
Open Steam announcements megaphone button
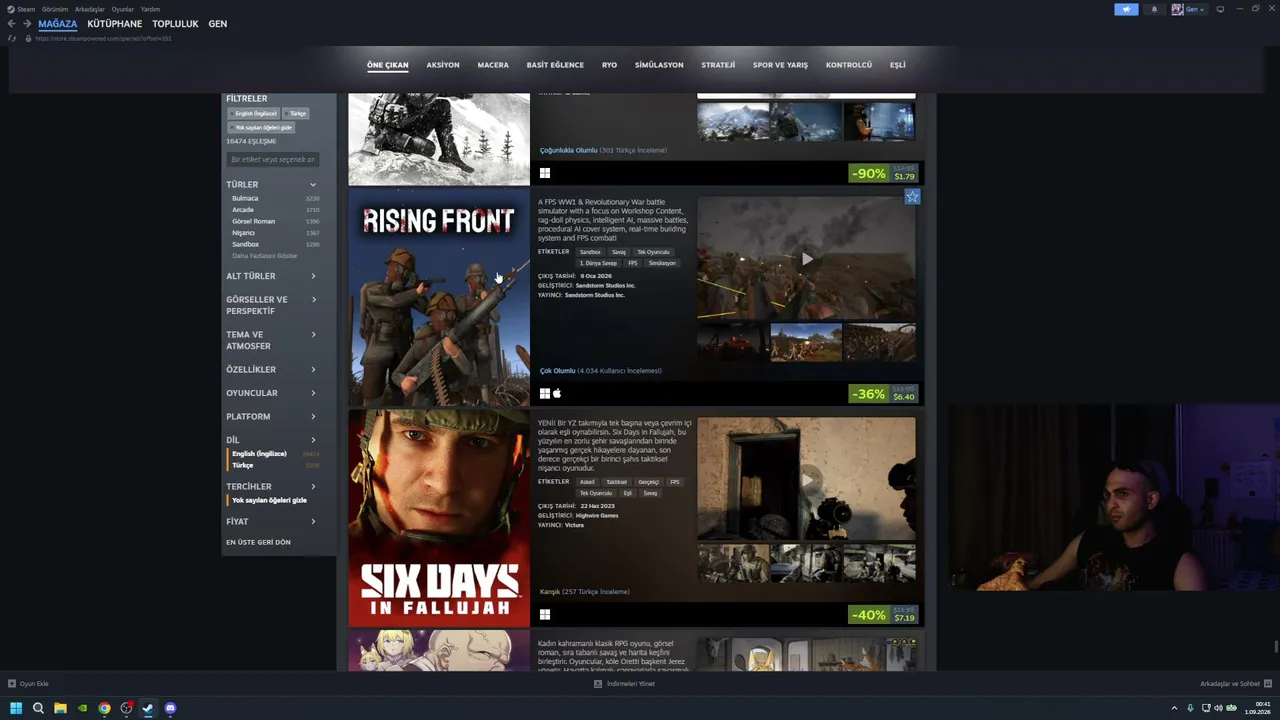(1126, 9)
